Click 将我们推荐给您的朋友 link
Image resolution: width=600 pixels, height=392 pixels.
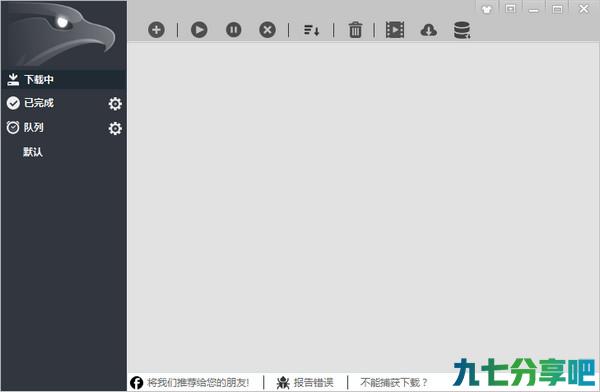pos(198,382)
